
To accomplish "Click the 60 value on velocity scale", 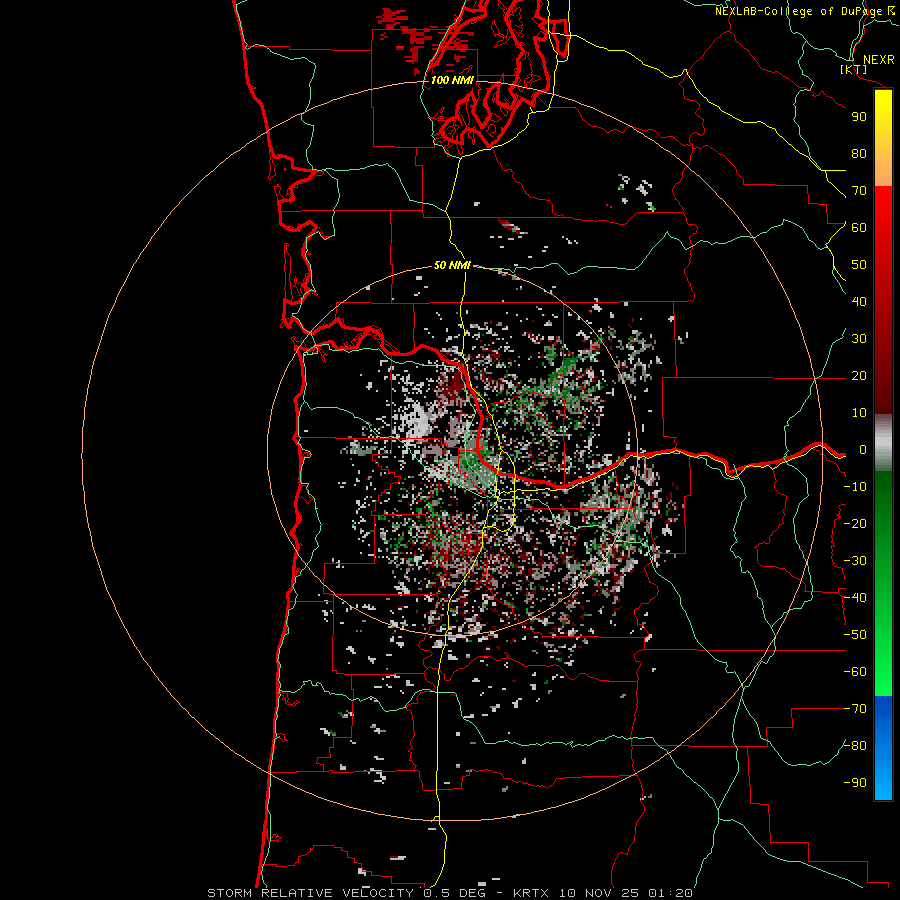I will [859, 228].
